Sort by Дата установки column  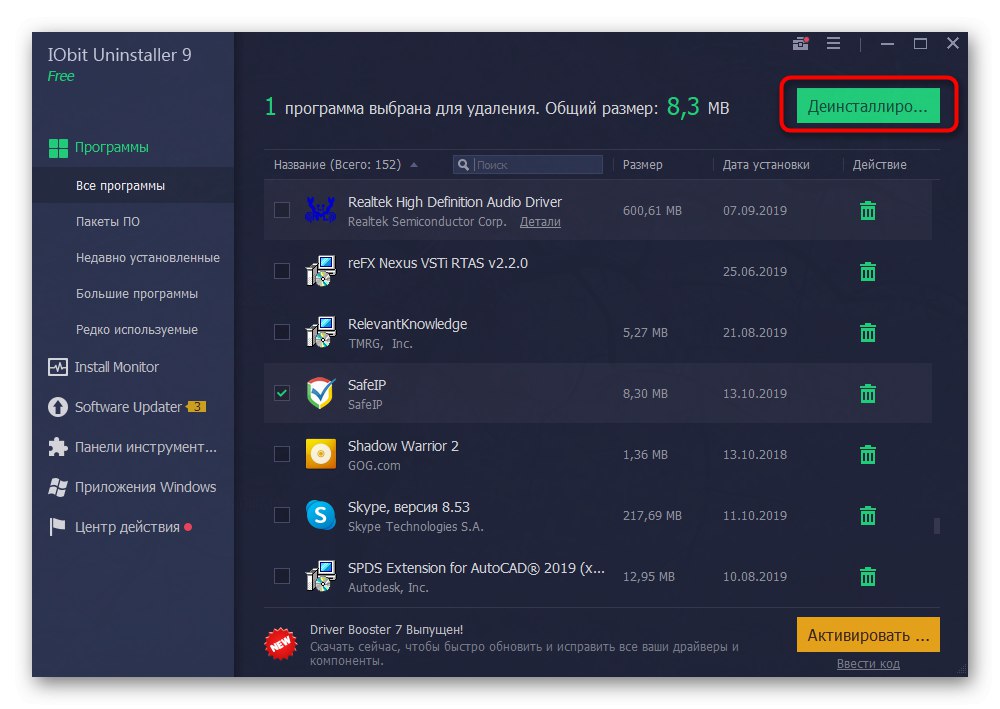click(x=766, y=164)
